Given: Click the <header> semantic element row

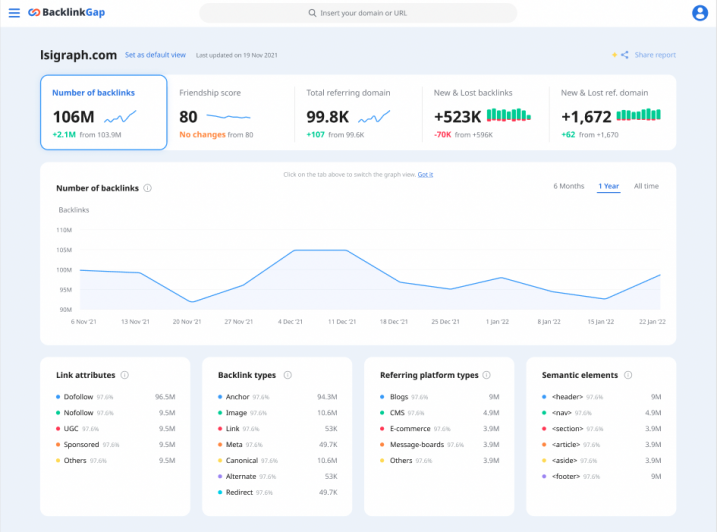Looking at the screenshot, I should [601, 397].
